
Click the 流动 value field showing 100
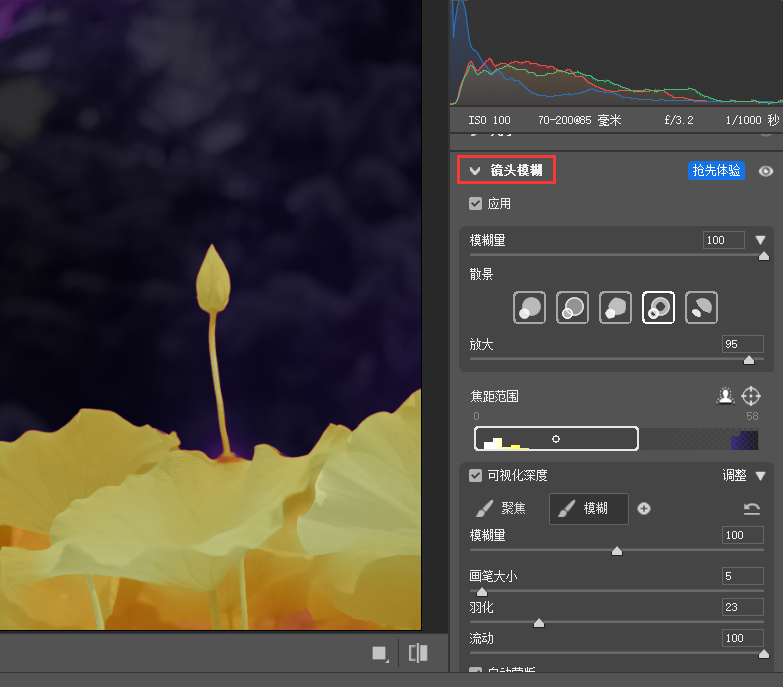(743, 638)
